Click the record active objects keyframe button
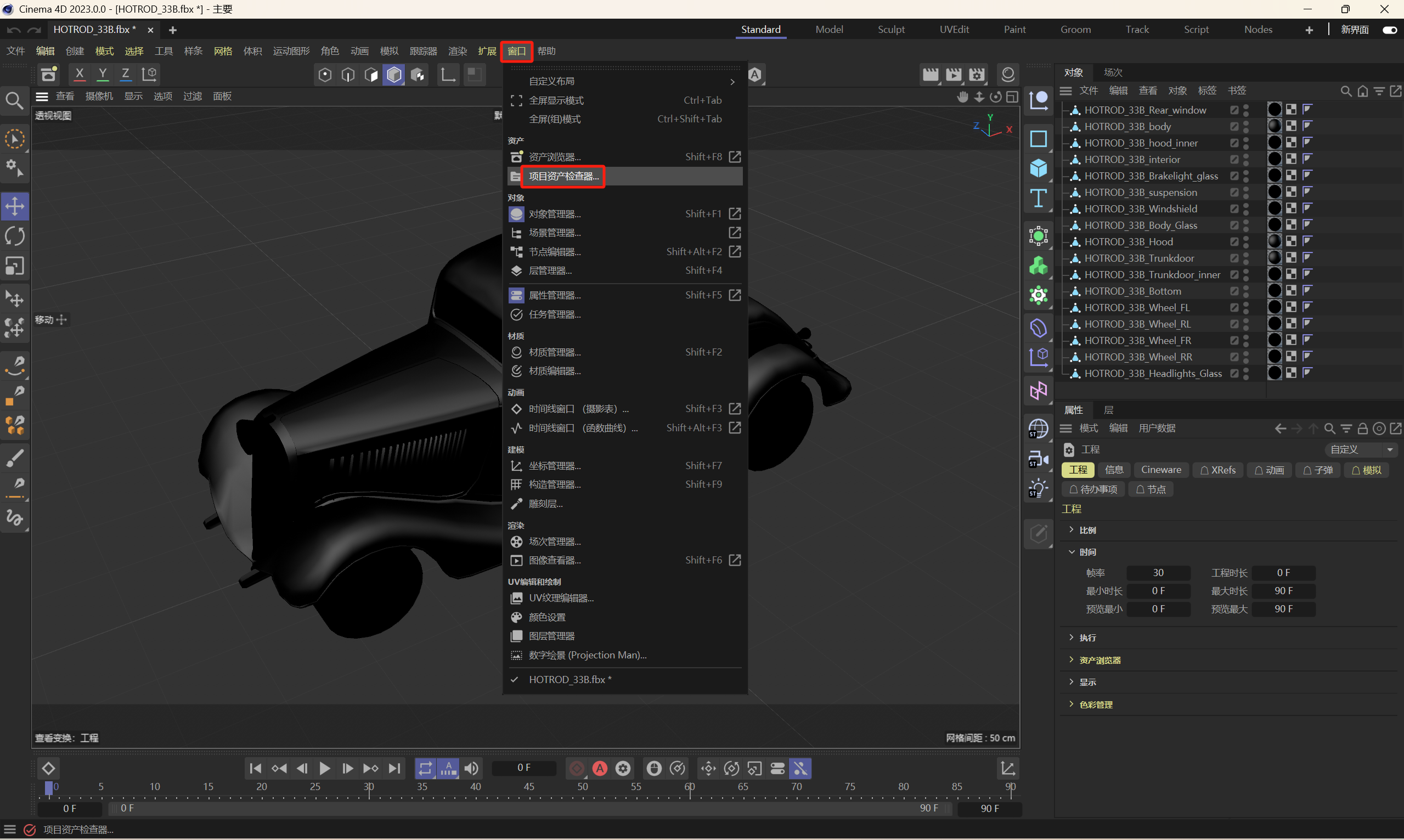This screenshot has height=840, width=1404. coord(577,768)
